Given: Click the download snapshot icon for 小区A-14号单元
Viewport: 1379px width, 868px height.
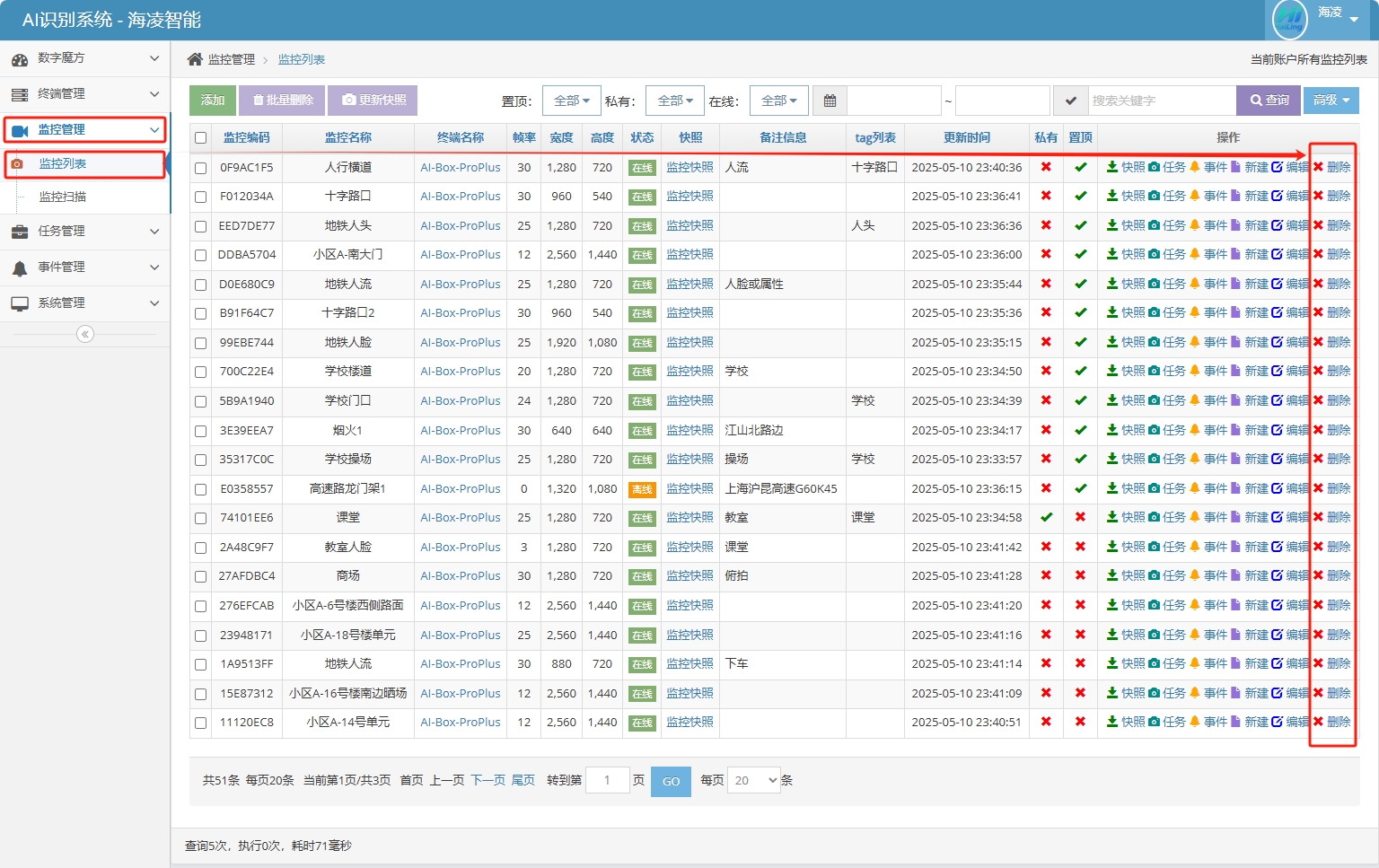Looking at the screenshot, I should click(1112, 722).
